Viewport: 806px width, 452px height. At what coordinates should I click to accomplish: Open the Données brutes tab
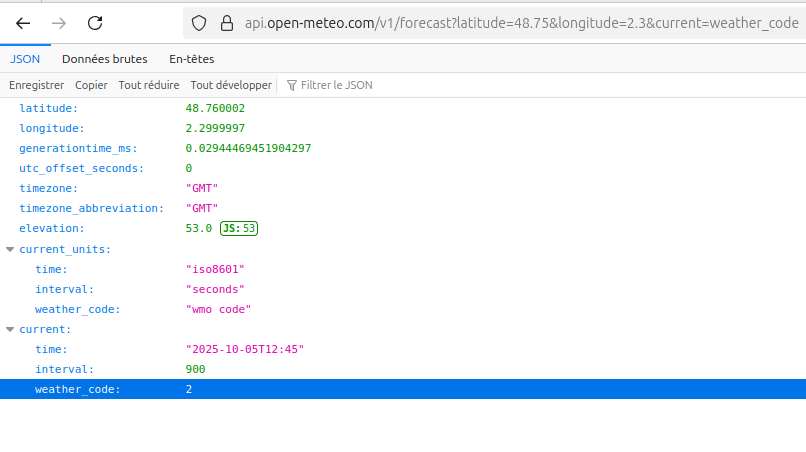point(105,59)
